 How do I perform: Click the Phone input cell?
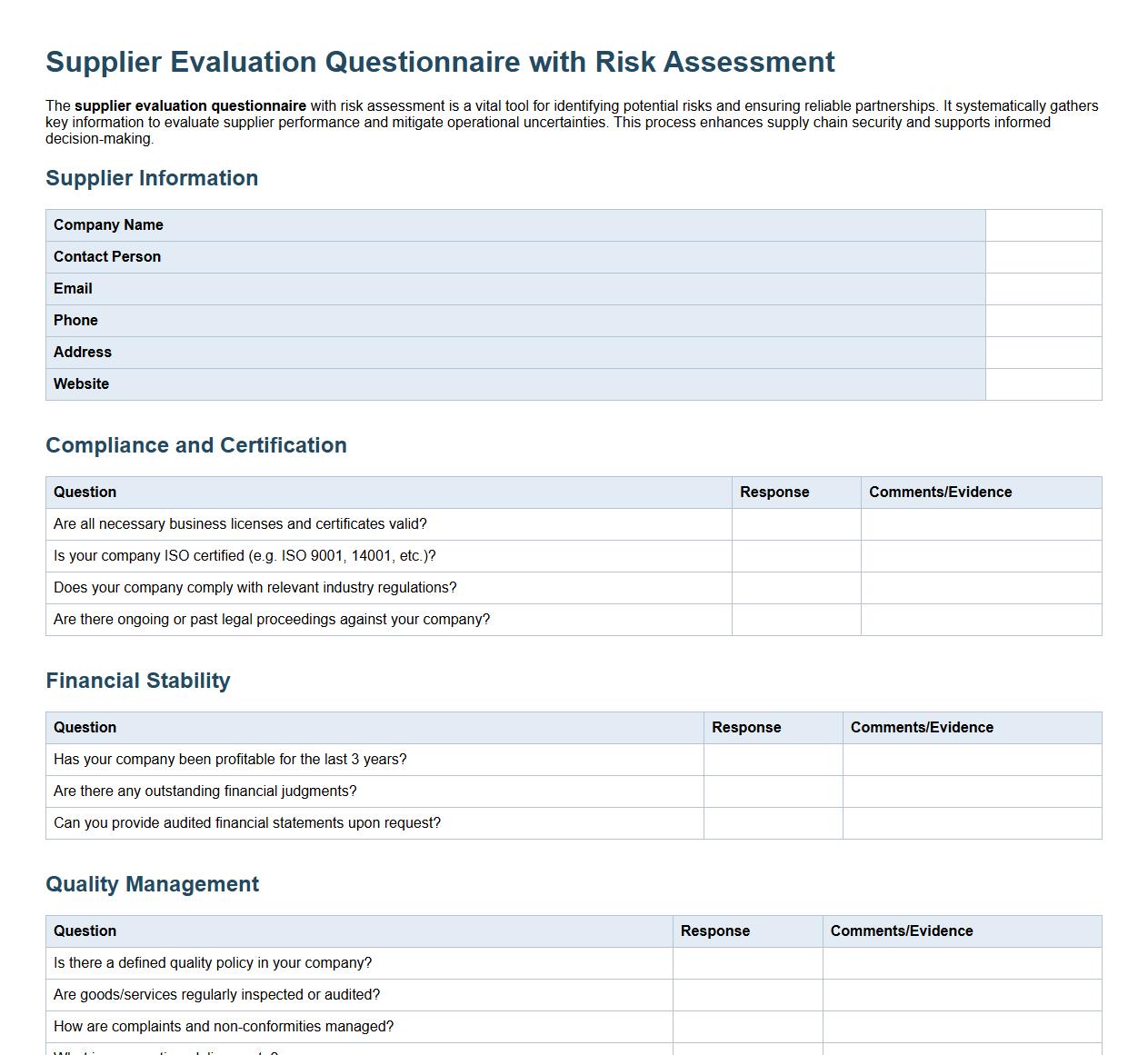1042,320
